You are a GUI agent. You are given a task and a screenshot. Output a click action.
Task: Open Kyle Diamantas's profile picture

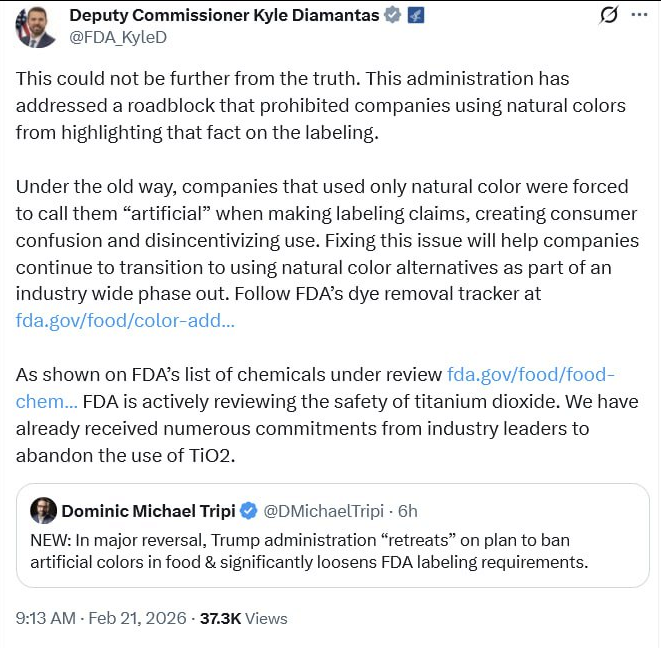[36, 26]
